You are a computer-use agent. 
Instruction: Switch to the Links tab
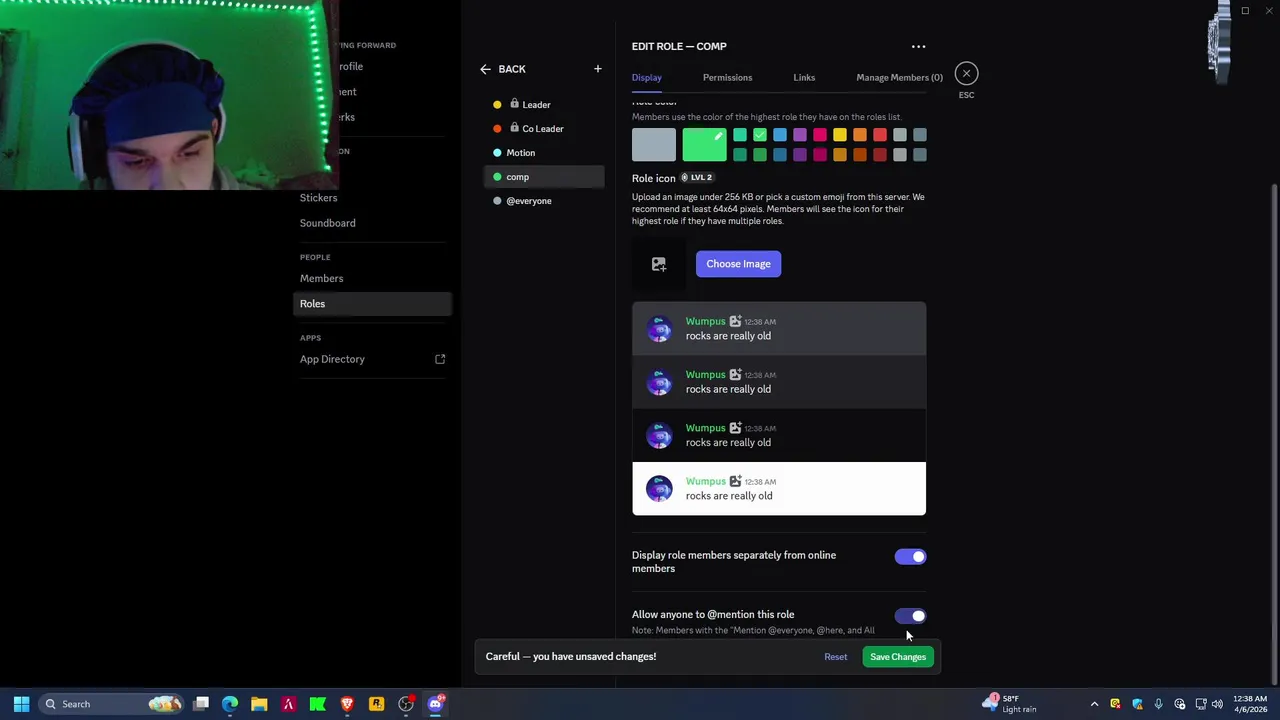tap(804, 77)
